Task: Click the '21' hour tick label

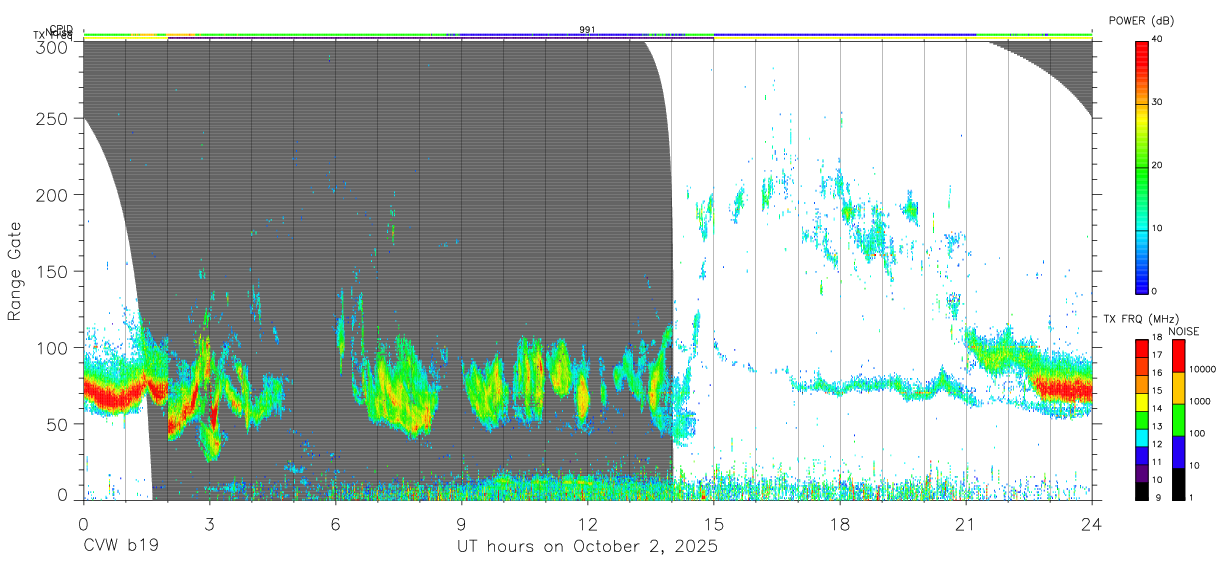Action: pyautogui.click(x=966, y=523)
